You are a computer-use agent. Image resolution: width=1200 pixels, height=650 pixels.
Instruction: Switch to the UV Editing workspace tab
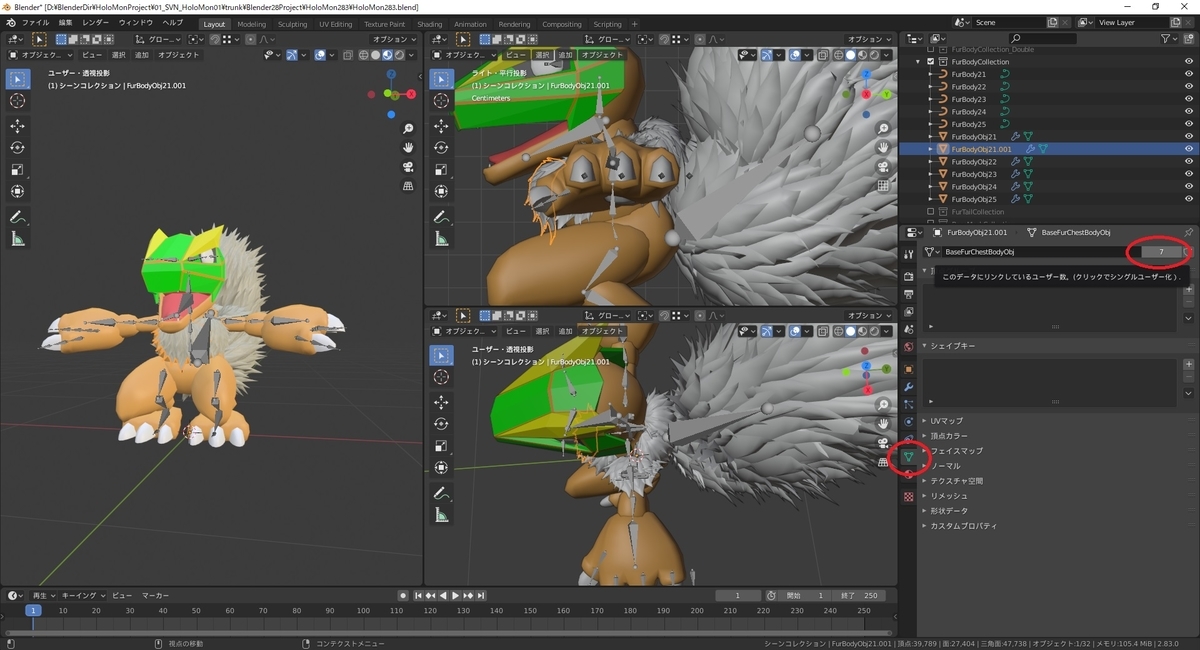click(x=336, y=24)
